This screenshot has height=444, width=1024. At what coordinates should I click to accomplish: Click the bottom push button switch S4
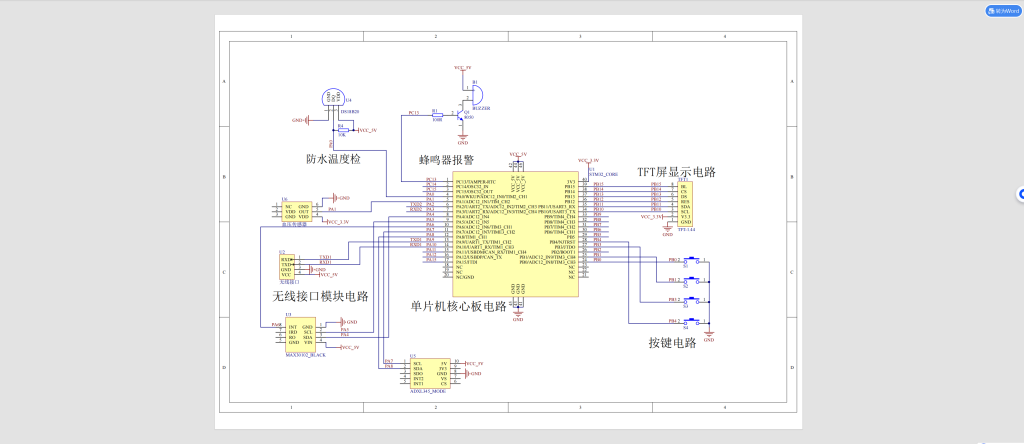pyautogui.click(x=692, y=322)
